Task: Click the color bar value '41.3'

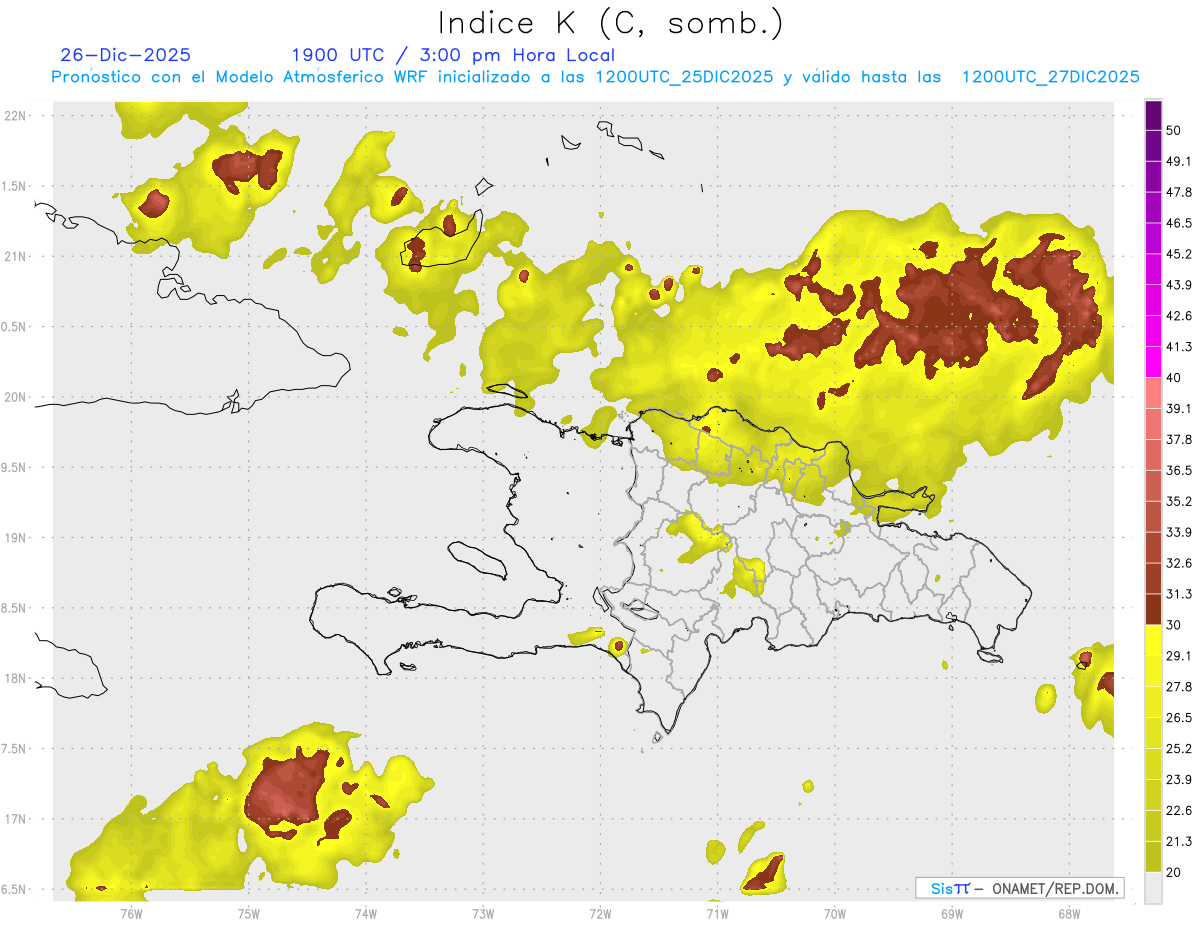Action: [1180, 347]
